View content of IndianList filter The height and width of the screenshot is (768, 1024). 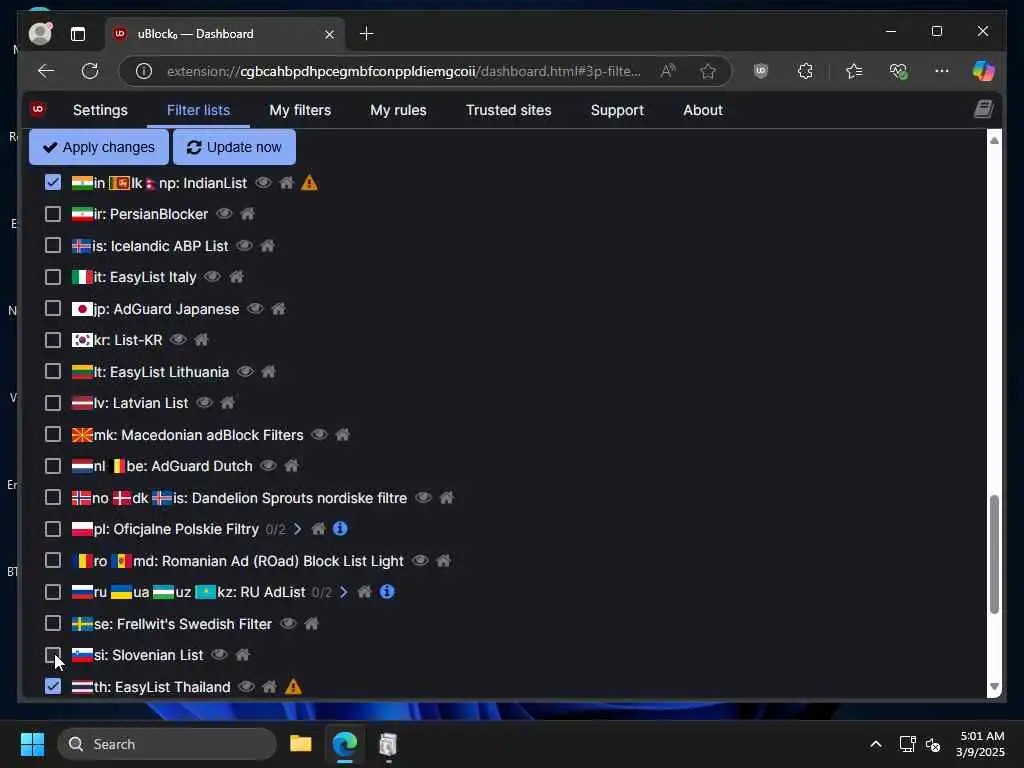[x=263, y=183]
